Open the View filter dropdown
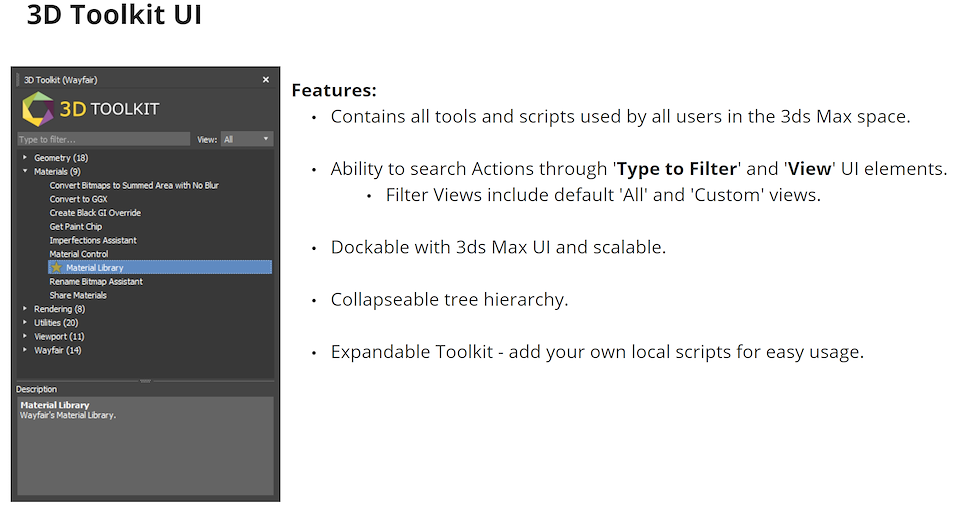 tap(246, 139)
